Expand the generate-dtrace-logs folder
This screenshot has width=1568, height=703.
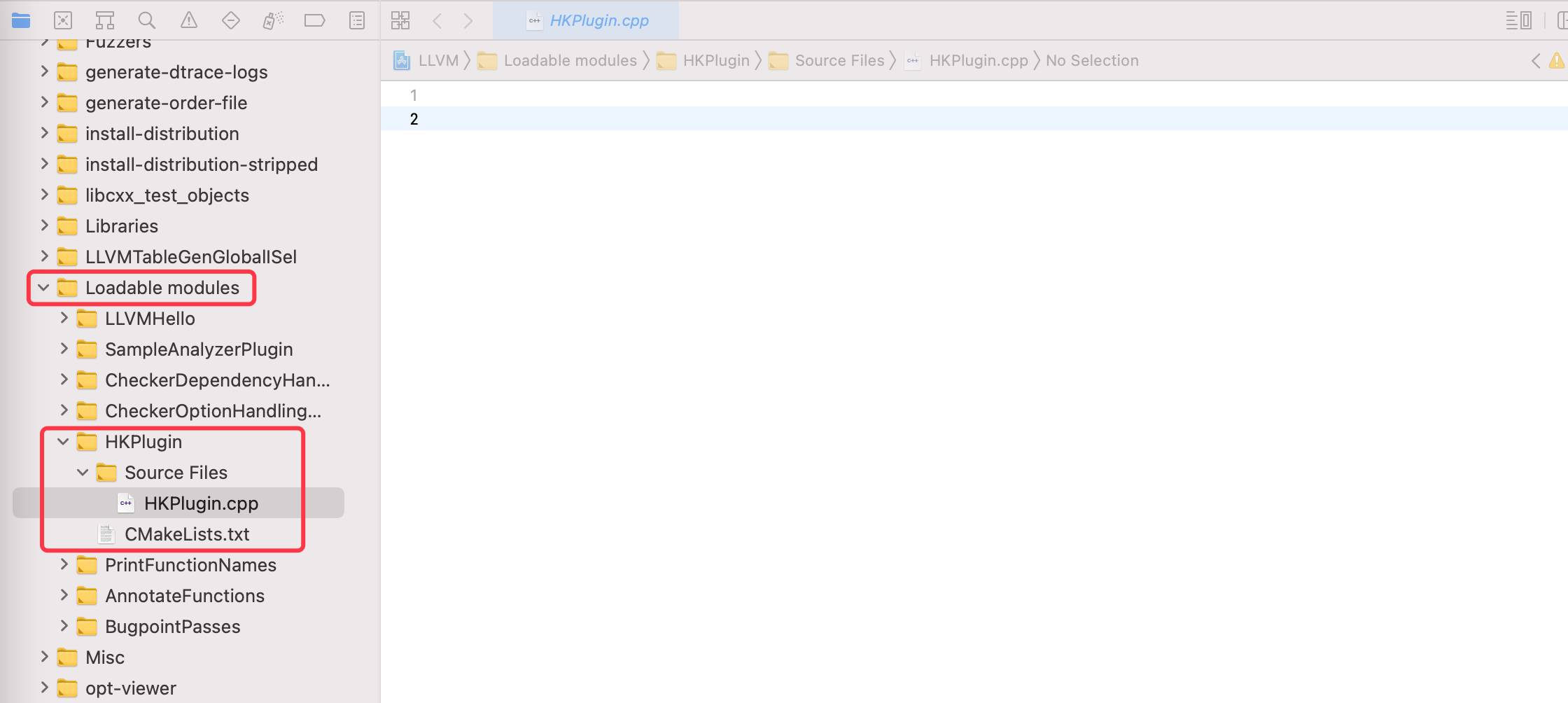coord(45,71)
